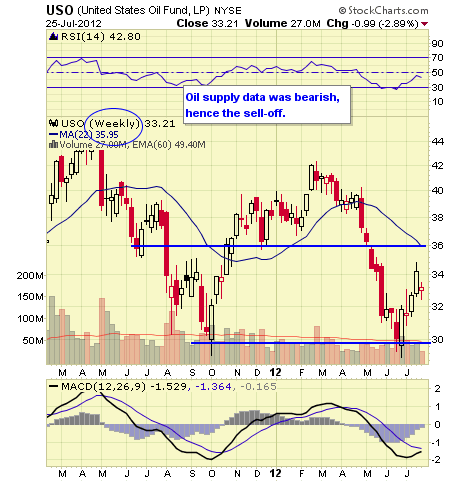Click the 'NYSE' exchange label
This screenshot has width=460, height=482.
(x=228, y=11)
